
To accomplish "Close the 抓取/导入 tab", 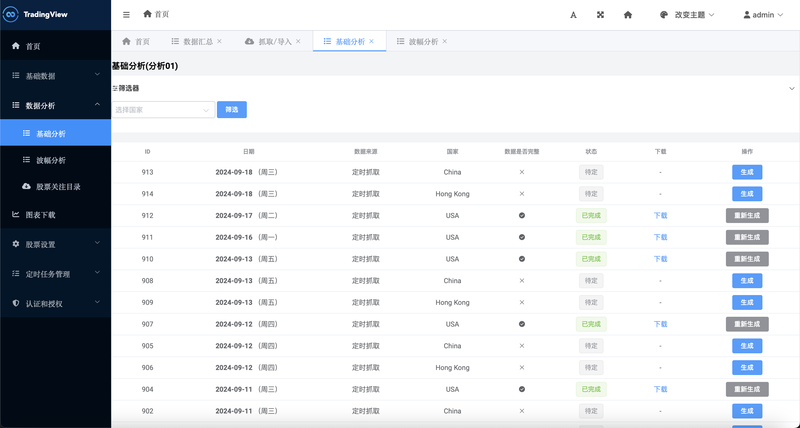I will 298,41.
